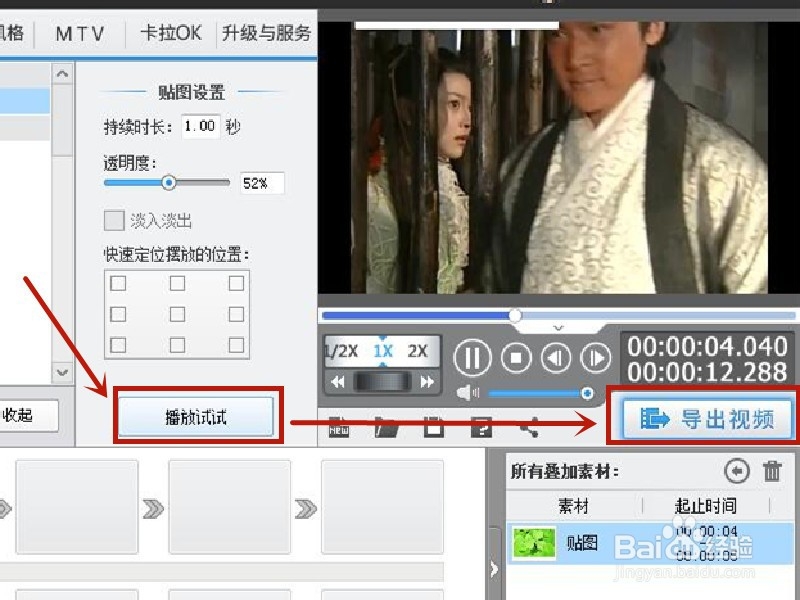Click the 起止时间 column header

(706, 506)
